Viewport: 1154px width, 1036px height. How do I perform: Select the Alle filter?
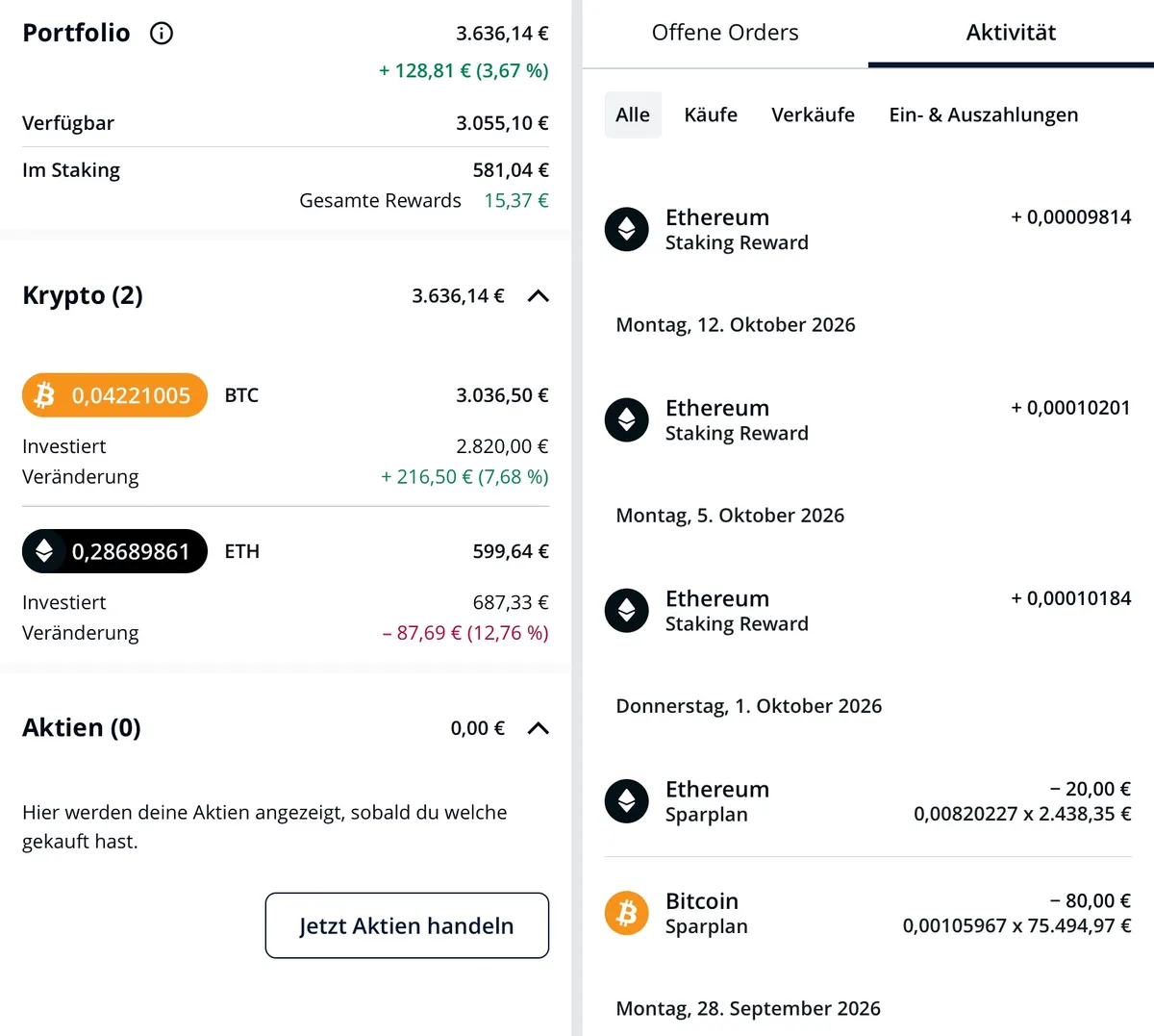coord(633,114)
